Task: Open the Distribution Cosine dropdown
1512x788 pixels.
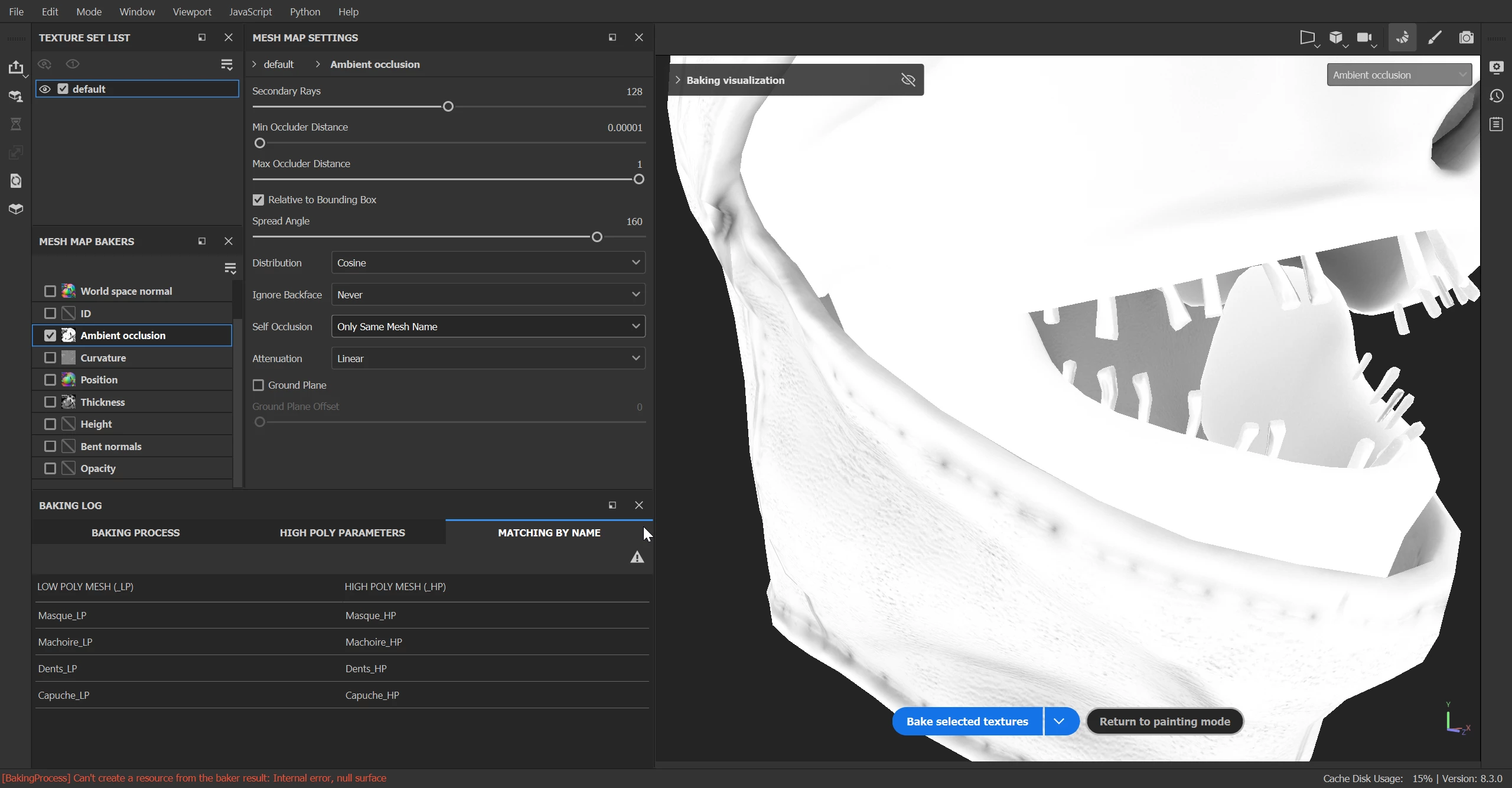Action: point(488,263)
